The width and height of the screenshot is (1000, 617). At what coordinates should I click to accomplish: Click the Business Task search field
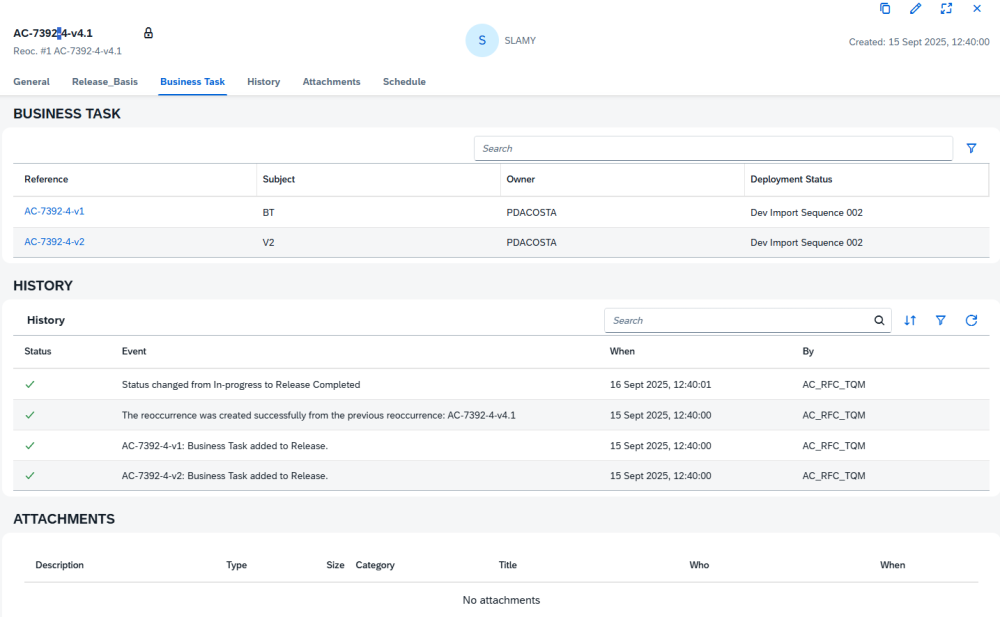[x=712, y=149]
